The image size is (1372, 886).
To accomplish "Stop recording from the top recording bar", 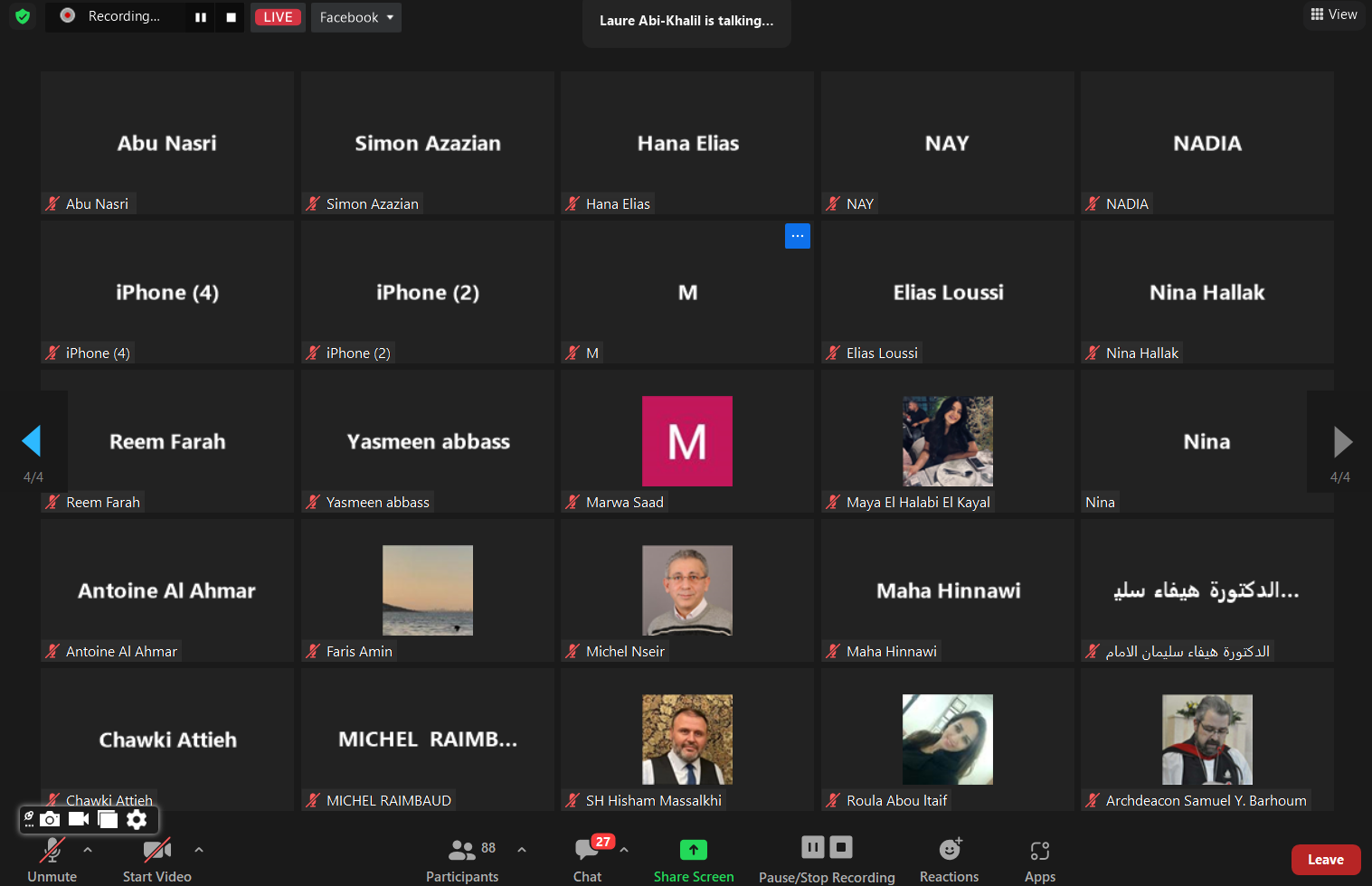I will click(x=232, y=17).
